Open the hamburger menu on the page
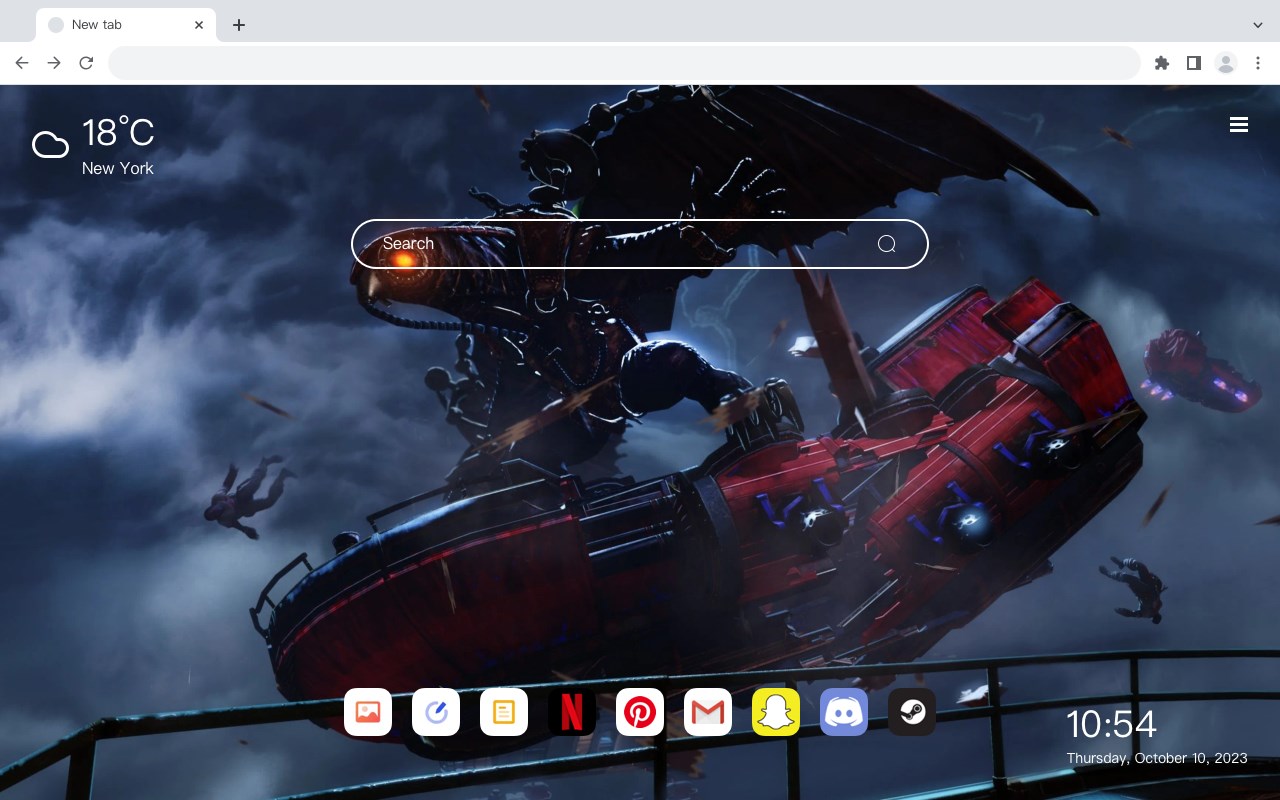 tap(1239, 125)
